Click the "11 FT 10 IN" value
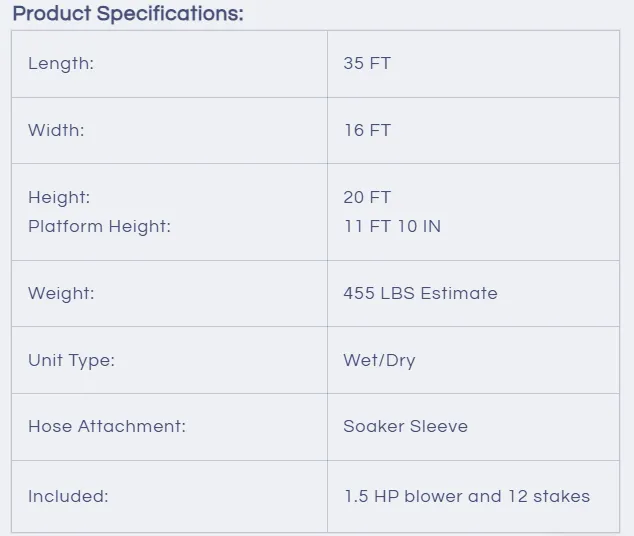 pos(392,226)
